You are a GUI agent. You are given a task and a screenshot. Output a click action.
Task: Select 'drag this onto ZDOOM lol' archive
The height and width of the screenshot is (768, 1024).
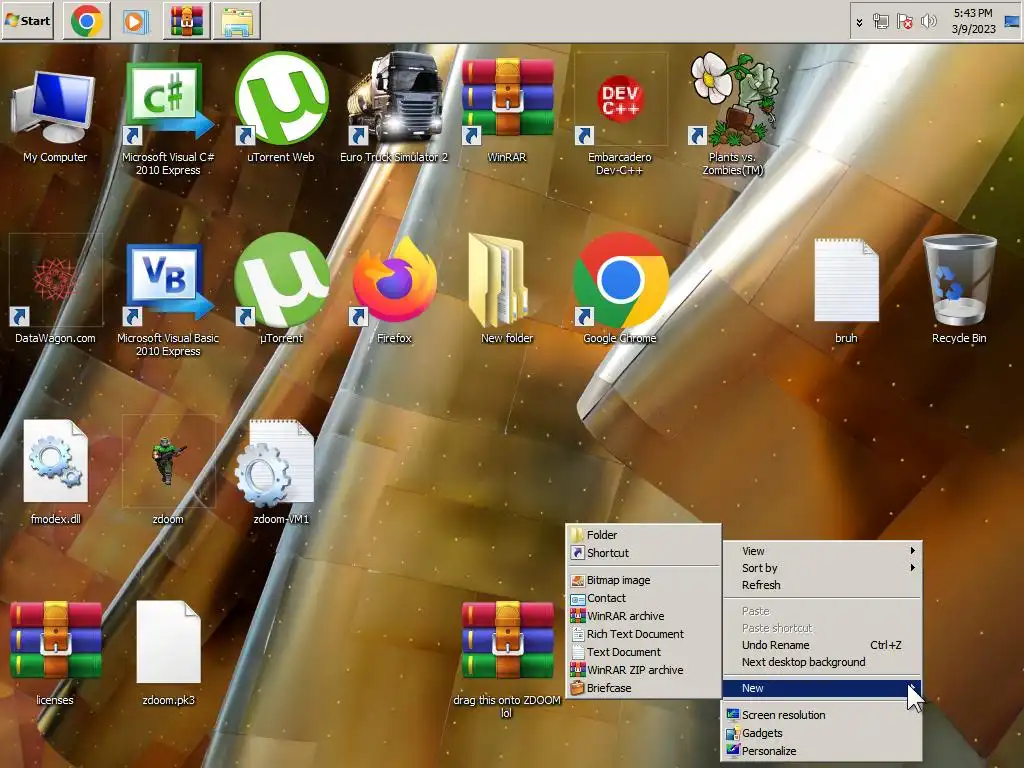[507, 660]
